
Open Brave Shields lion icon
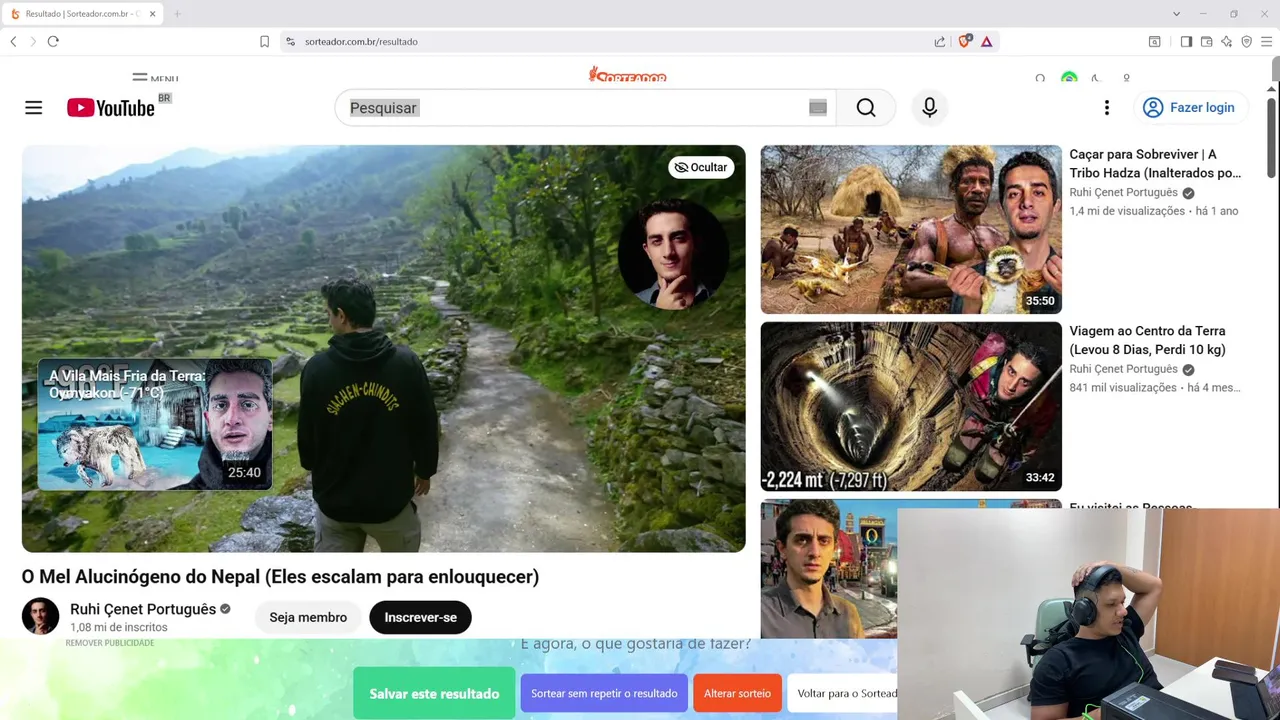965,41
